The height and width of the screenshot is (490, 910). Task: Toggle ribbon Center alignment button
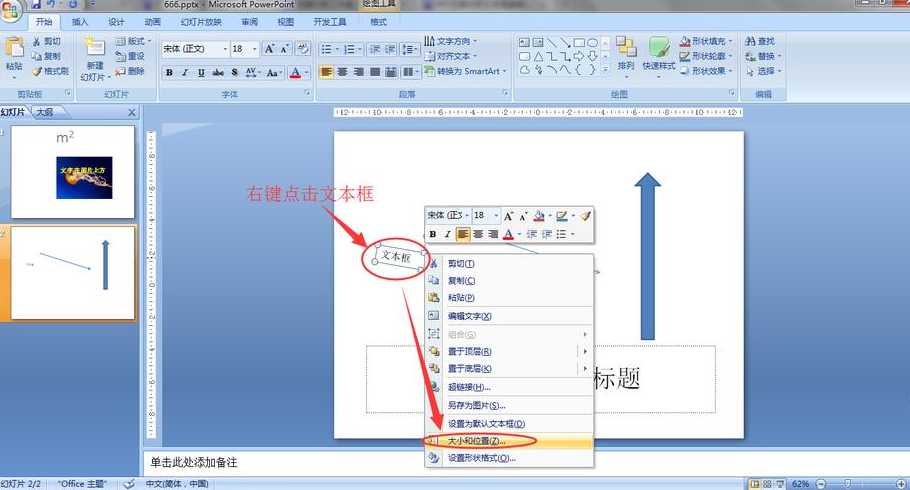[x=342, y=72]
